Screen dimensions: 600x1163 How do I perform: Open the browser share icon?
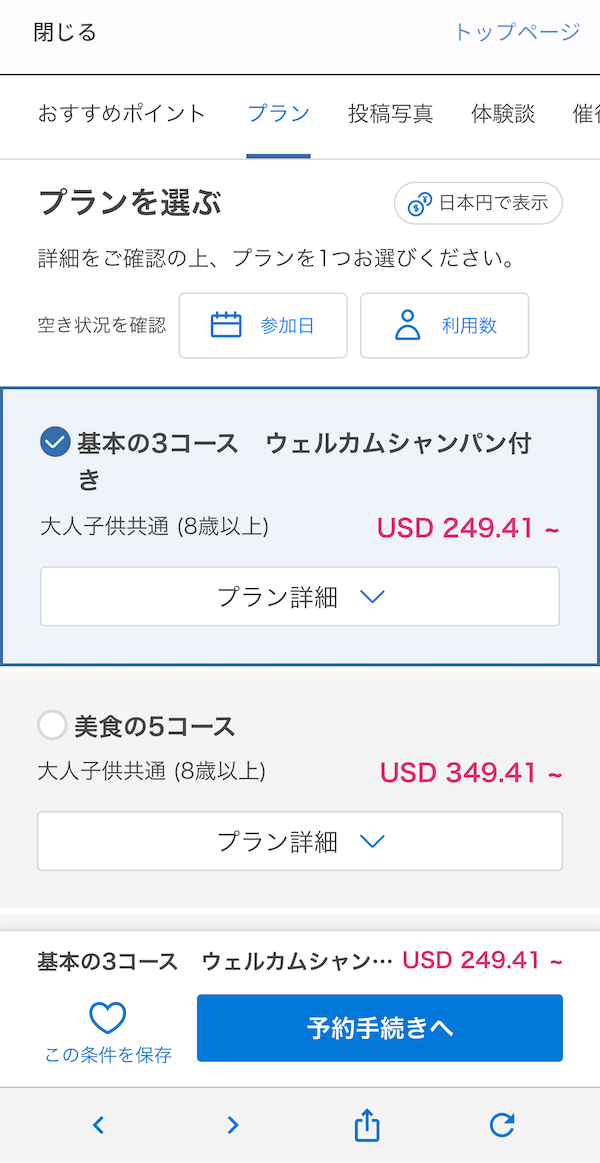(x=367, y=1125)
